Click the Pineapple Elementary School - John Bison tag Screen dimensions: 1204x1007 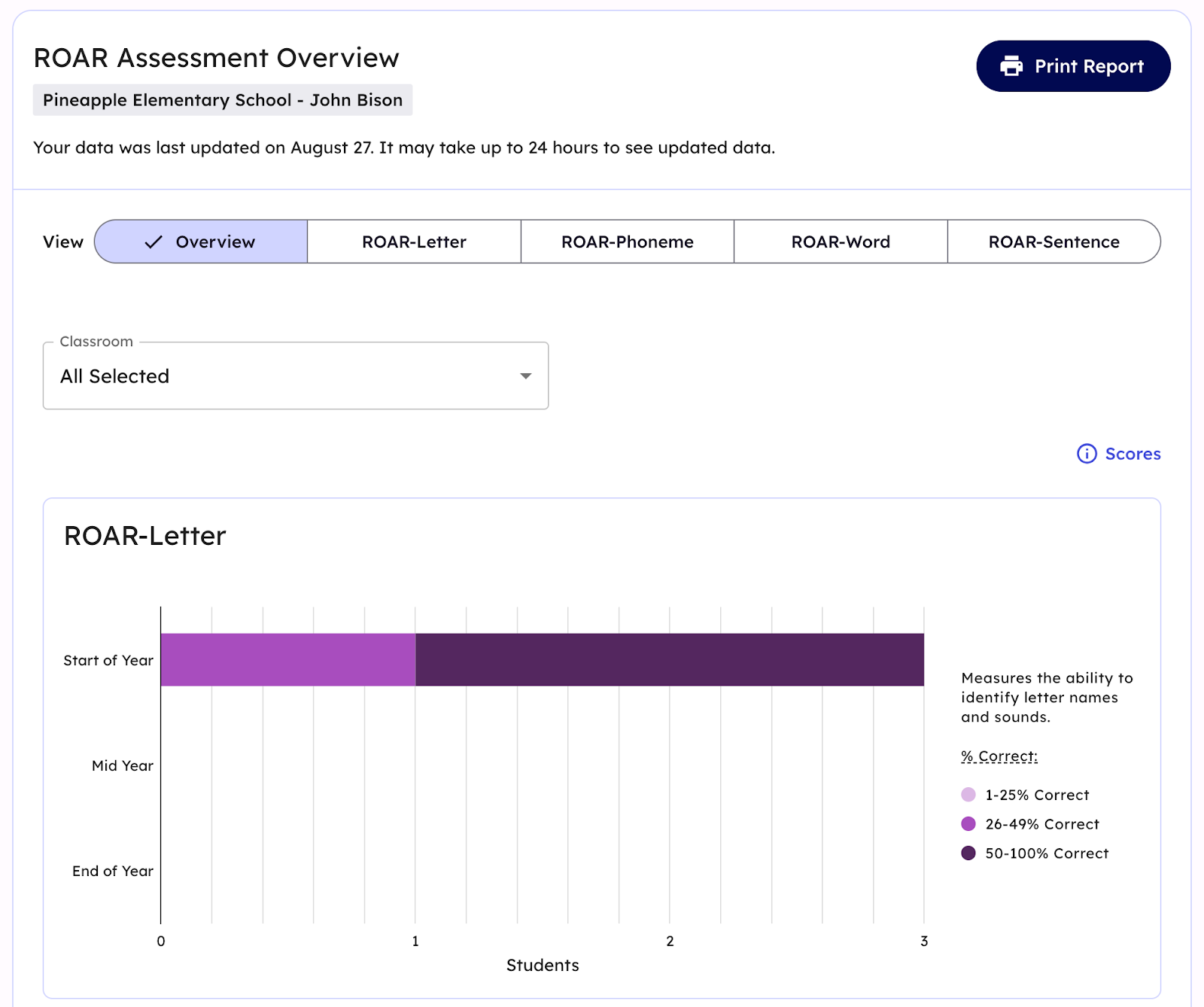223,100
